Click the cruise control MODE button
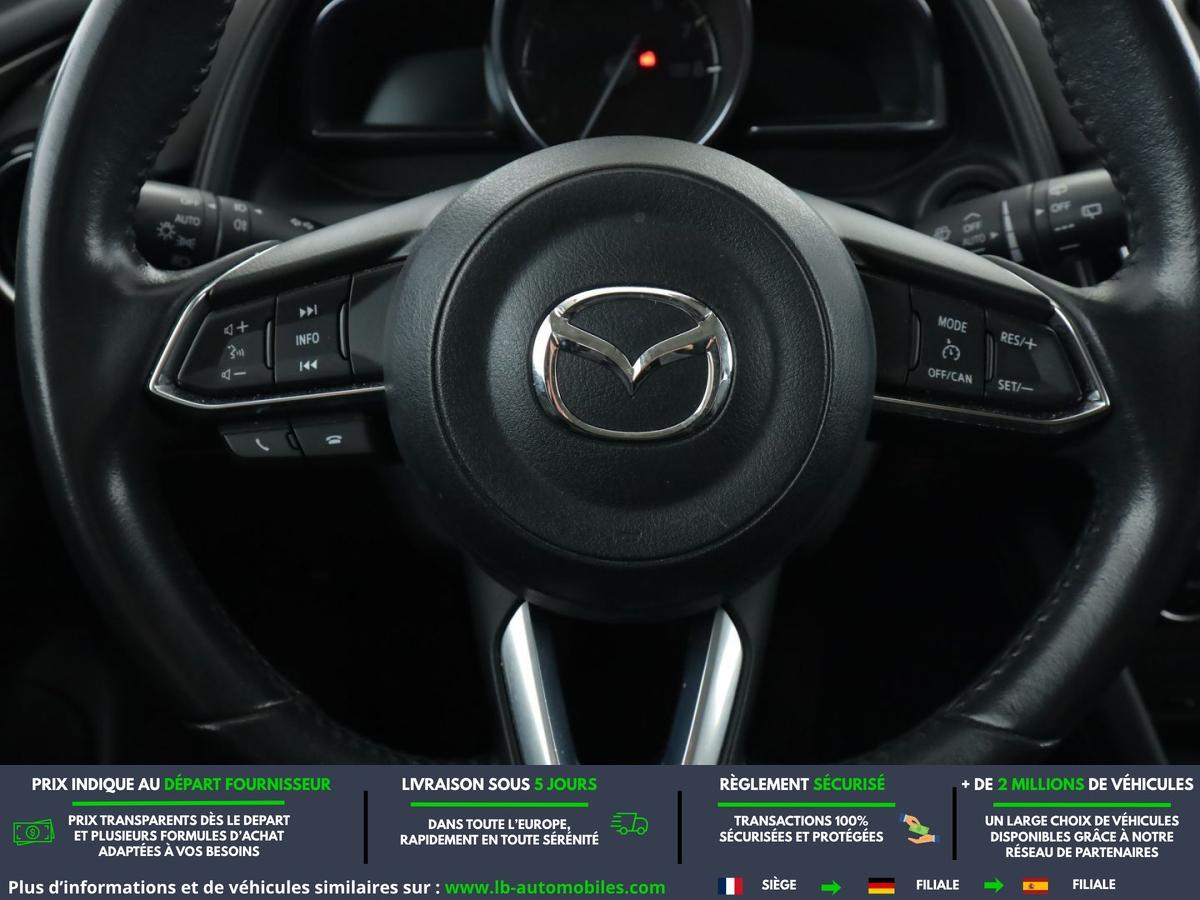The image size is (1200, 900). coord(951,324)
